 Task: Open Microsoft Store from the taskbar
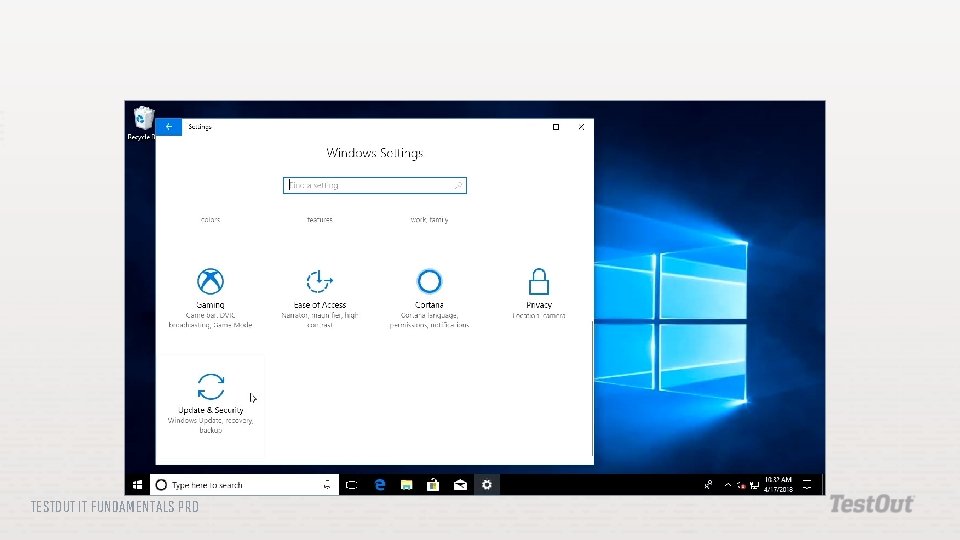click(433, 485)
